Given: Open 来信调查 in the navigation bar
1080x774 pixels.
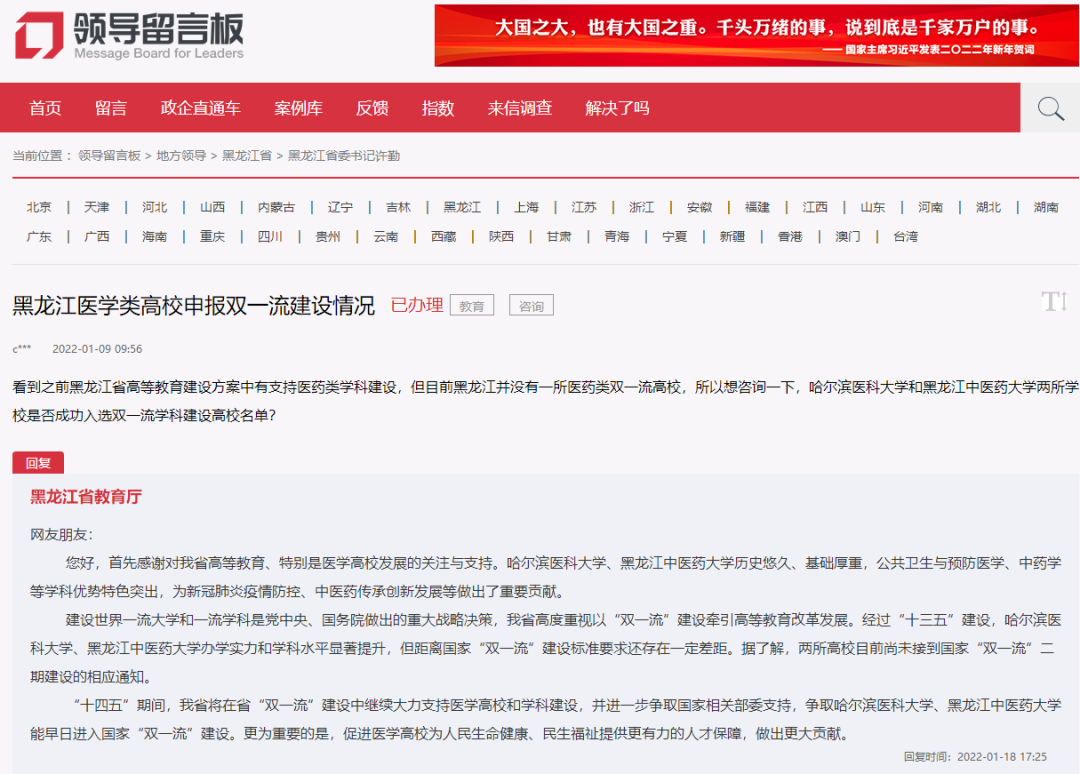Looking at the screenshot, I should pyautogui.click(x=520, y=108).
